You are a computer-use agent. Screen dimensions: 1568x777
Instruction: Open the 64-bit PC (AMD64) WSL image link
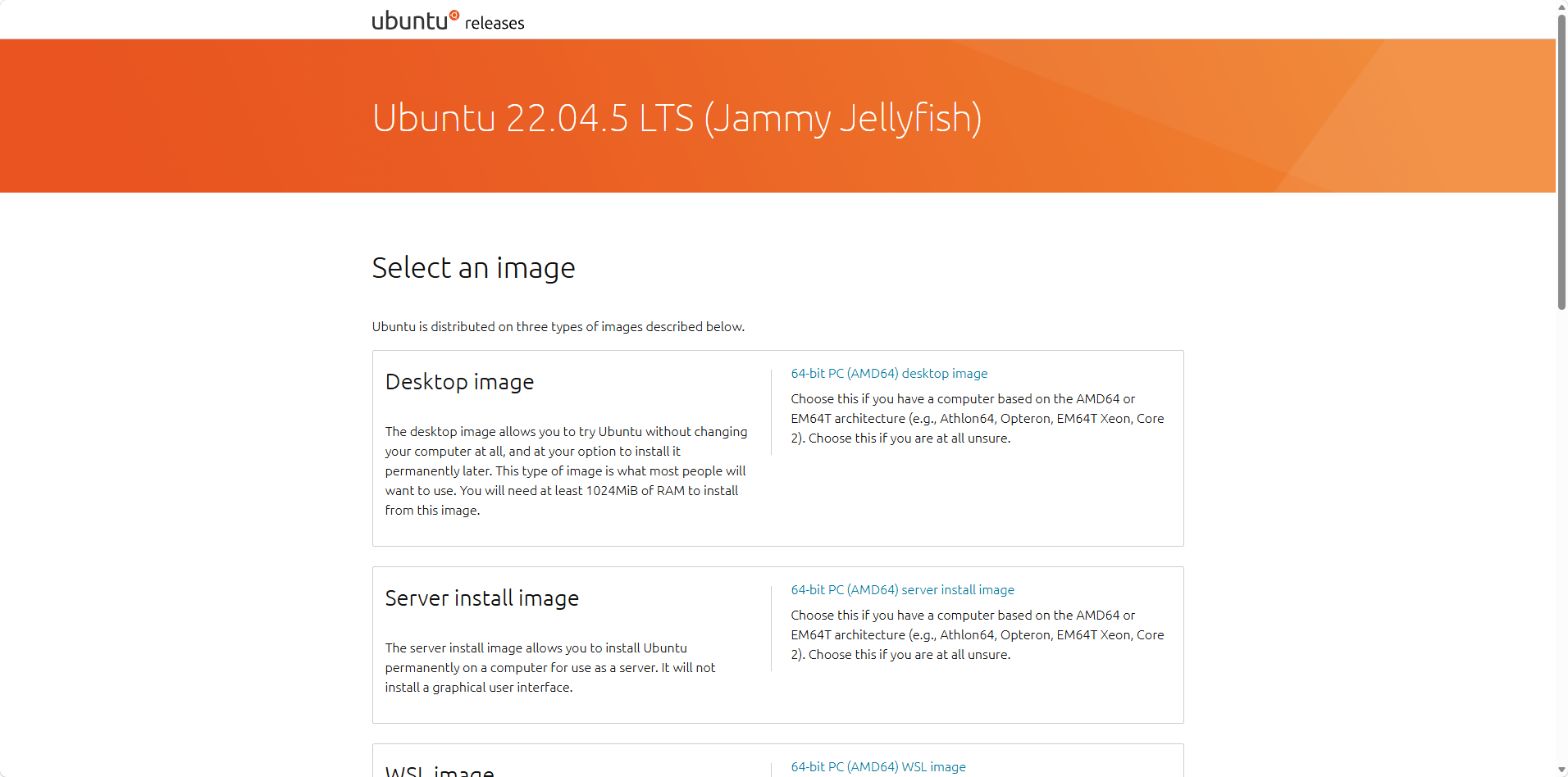(x=878, y=766)
